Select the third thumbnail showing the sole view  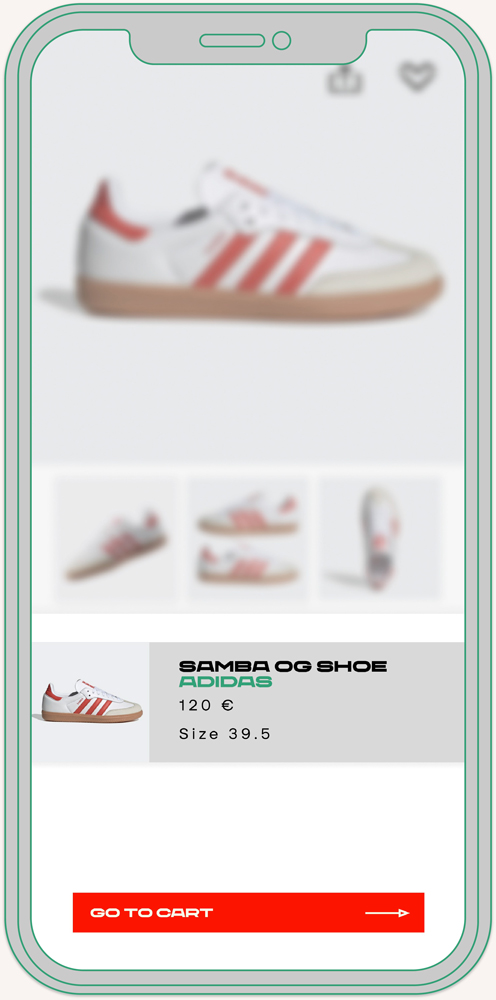pos(380,539)
